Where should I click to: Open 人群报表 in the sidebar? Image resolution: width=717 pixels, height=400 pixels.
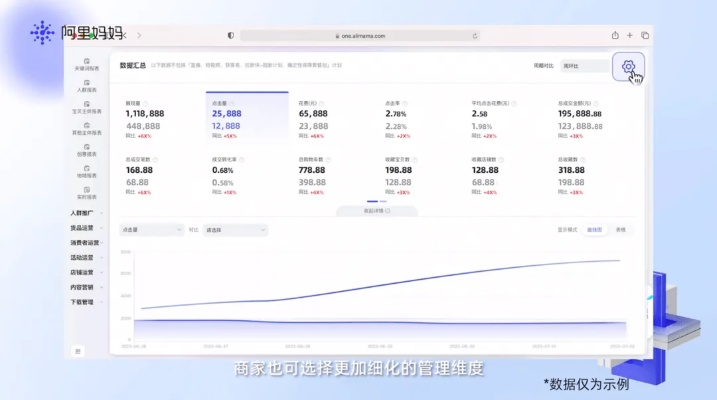87,87
